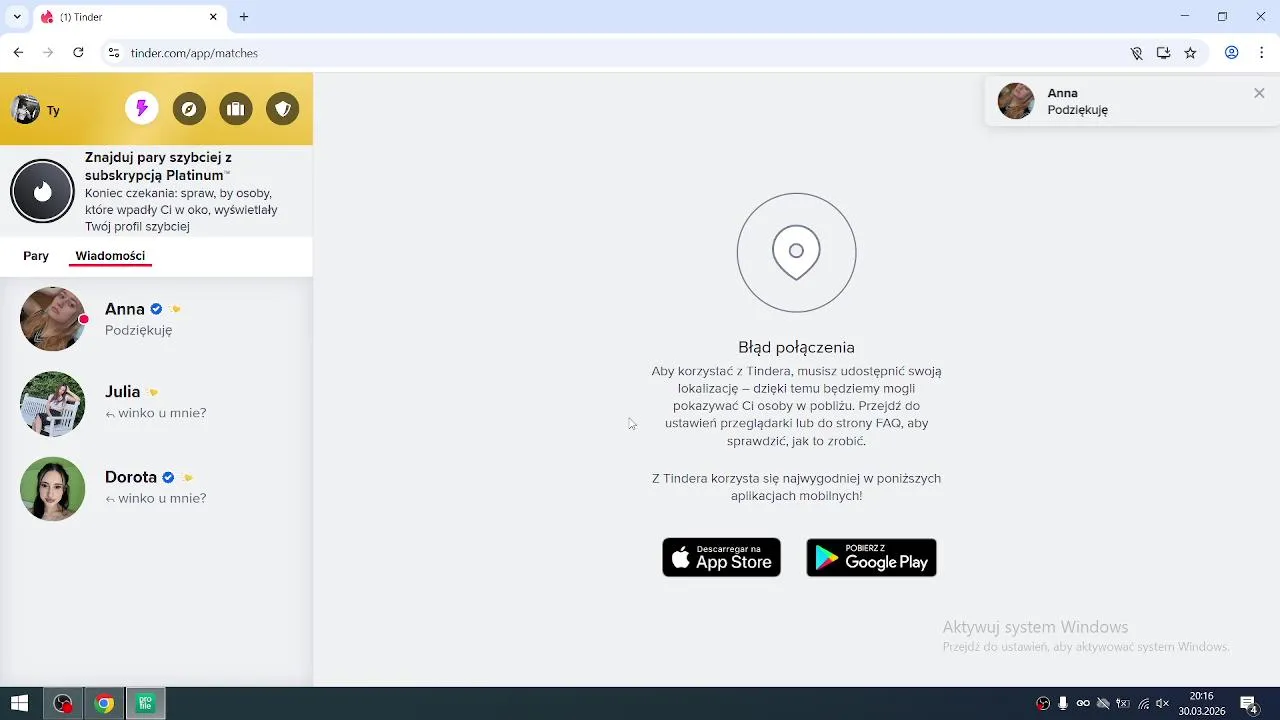Open the Windows Start menu

[x=19, y=704]
